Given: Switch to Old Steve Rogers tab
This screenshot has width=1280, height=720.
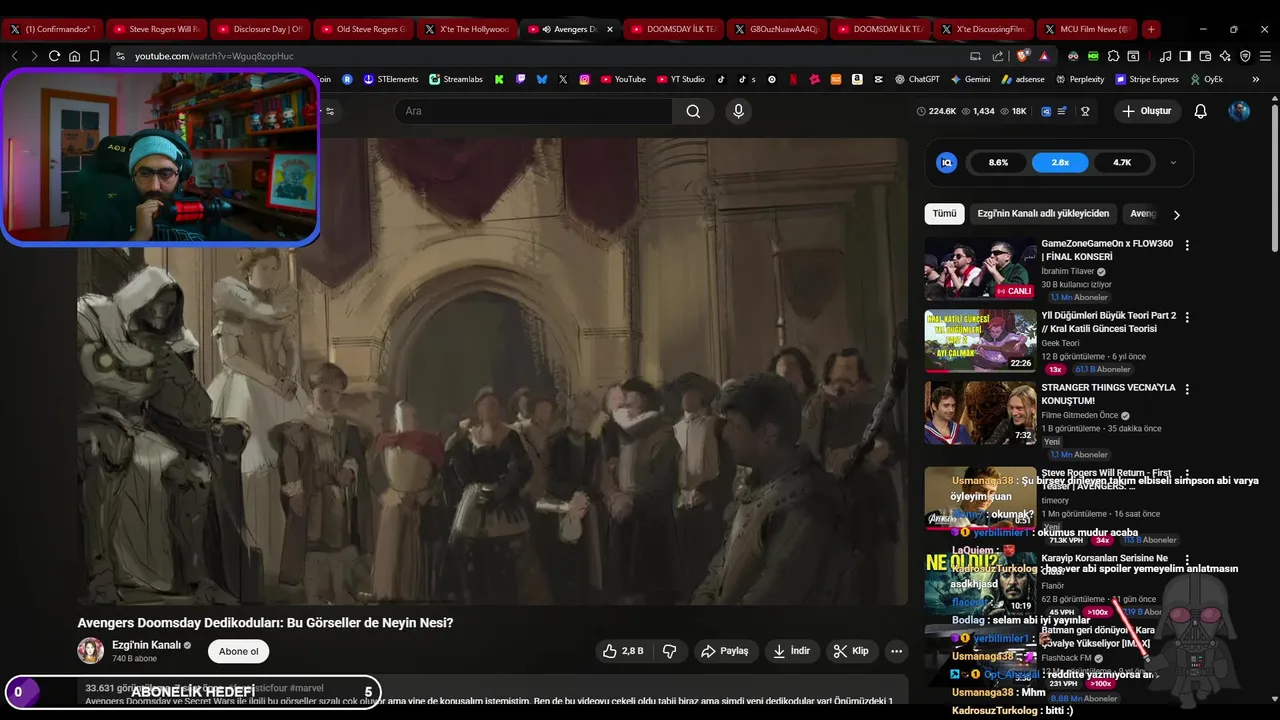Looking at the screenshot, I should point(363,29).
